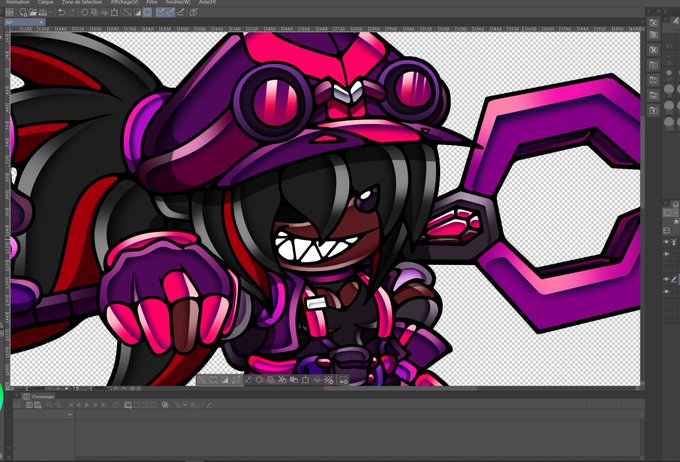Open the Animation menu
Screen dimensions: 680x462
pyautogui.click(x=18, y=2)
